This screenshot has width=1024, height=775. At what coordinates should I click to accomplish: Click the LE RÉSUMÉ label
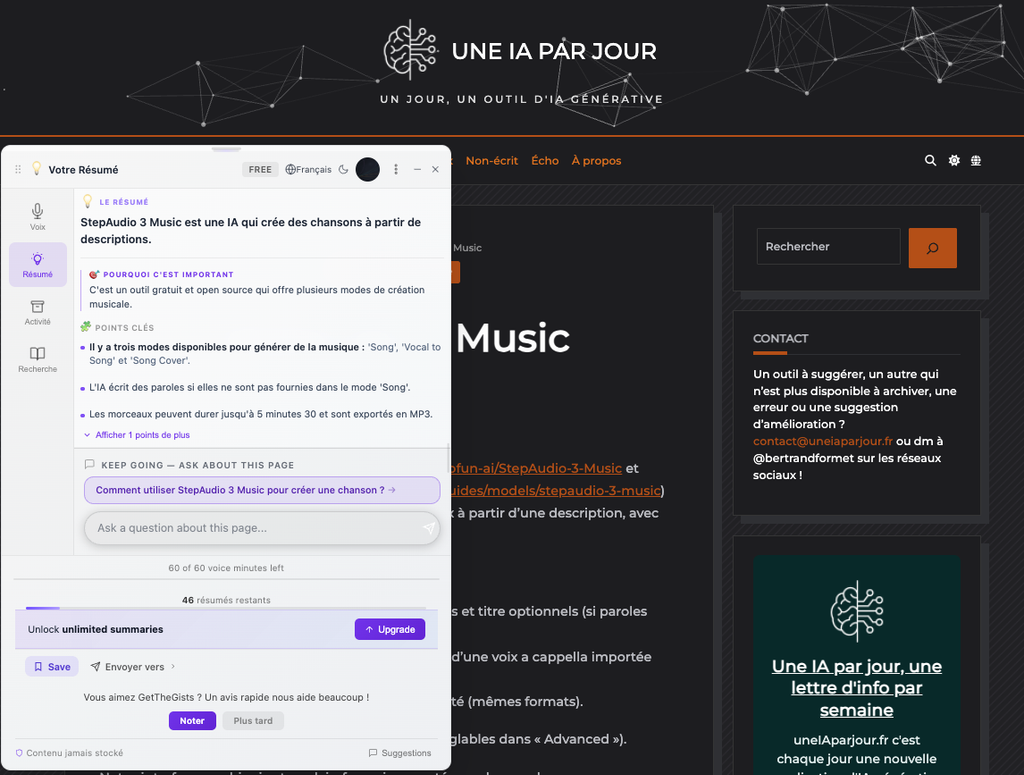[x=123, y=202]
